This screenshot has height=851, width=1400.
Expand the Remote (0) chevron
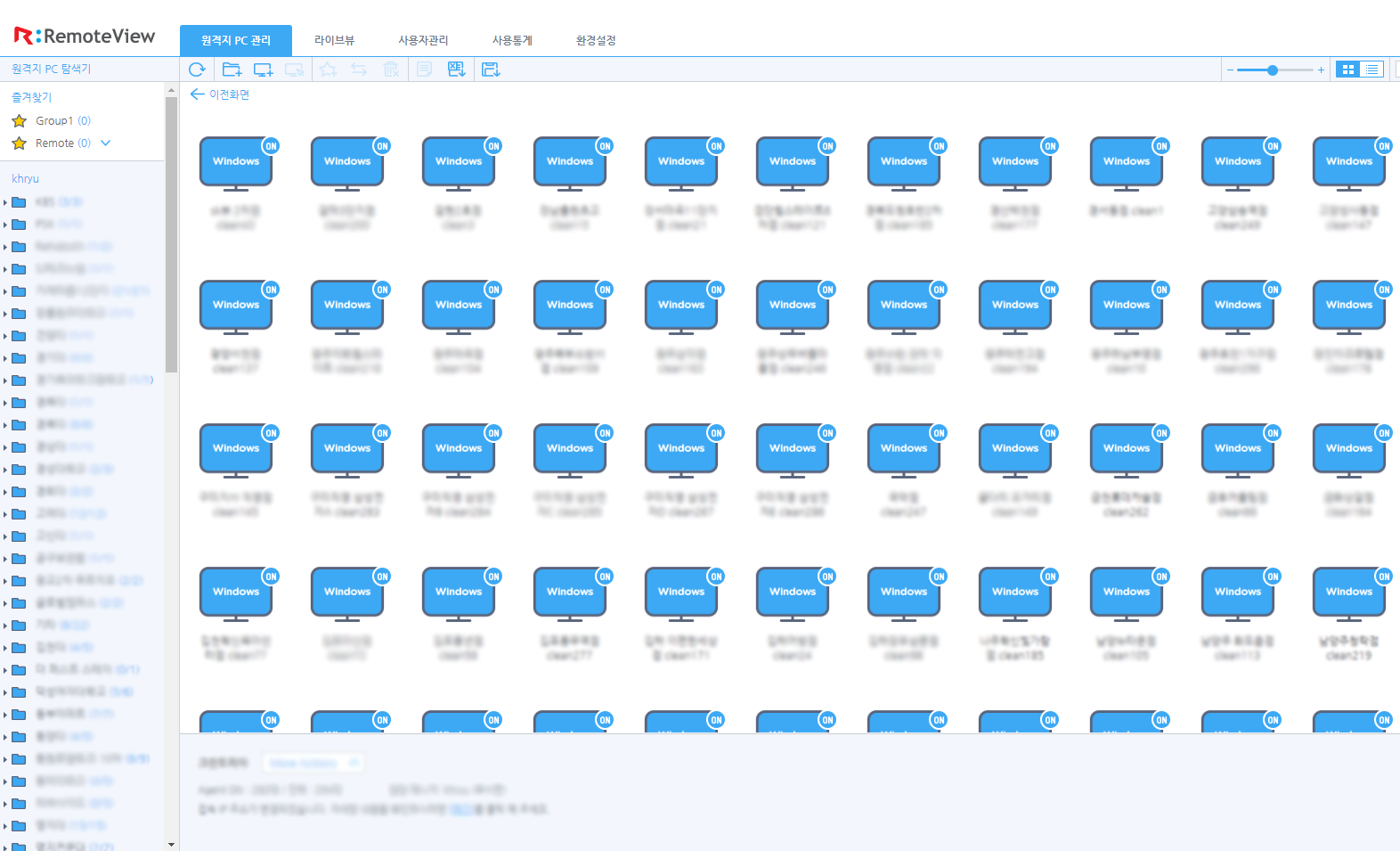[105, 143]
